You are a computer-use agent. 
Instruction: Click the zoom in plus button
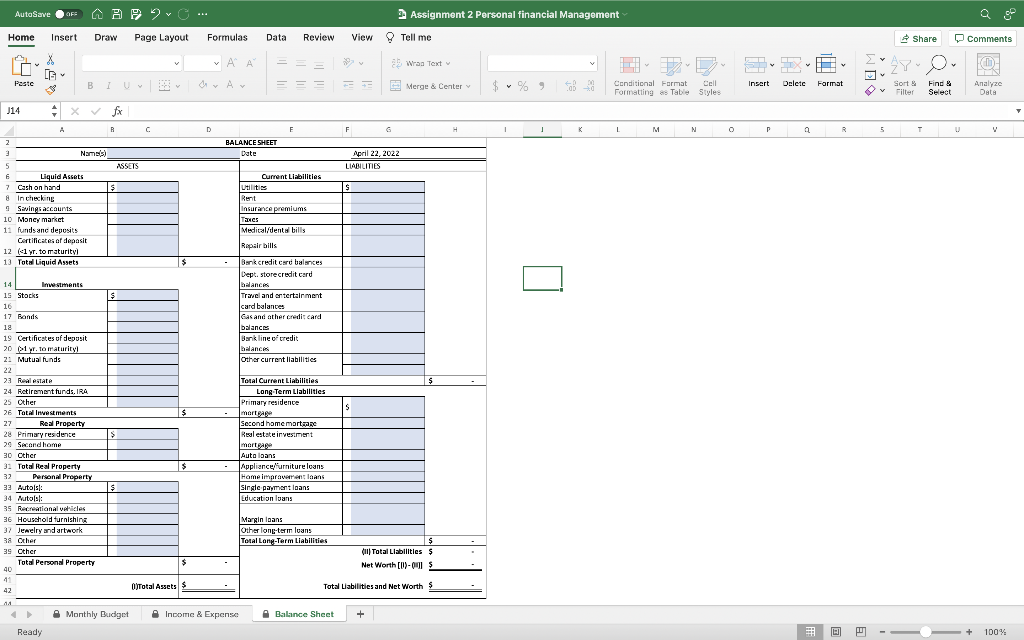click(969, 632)
